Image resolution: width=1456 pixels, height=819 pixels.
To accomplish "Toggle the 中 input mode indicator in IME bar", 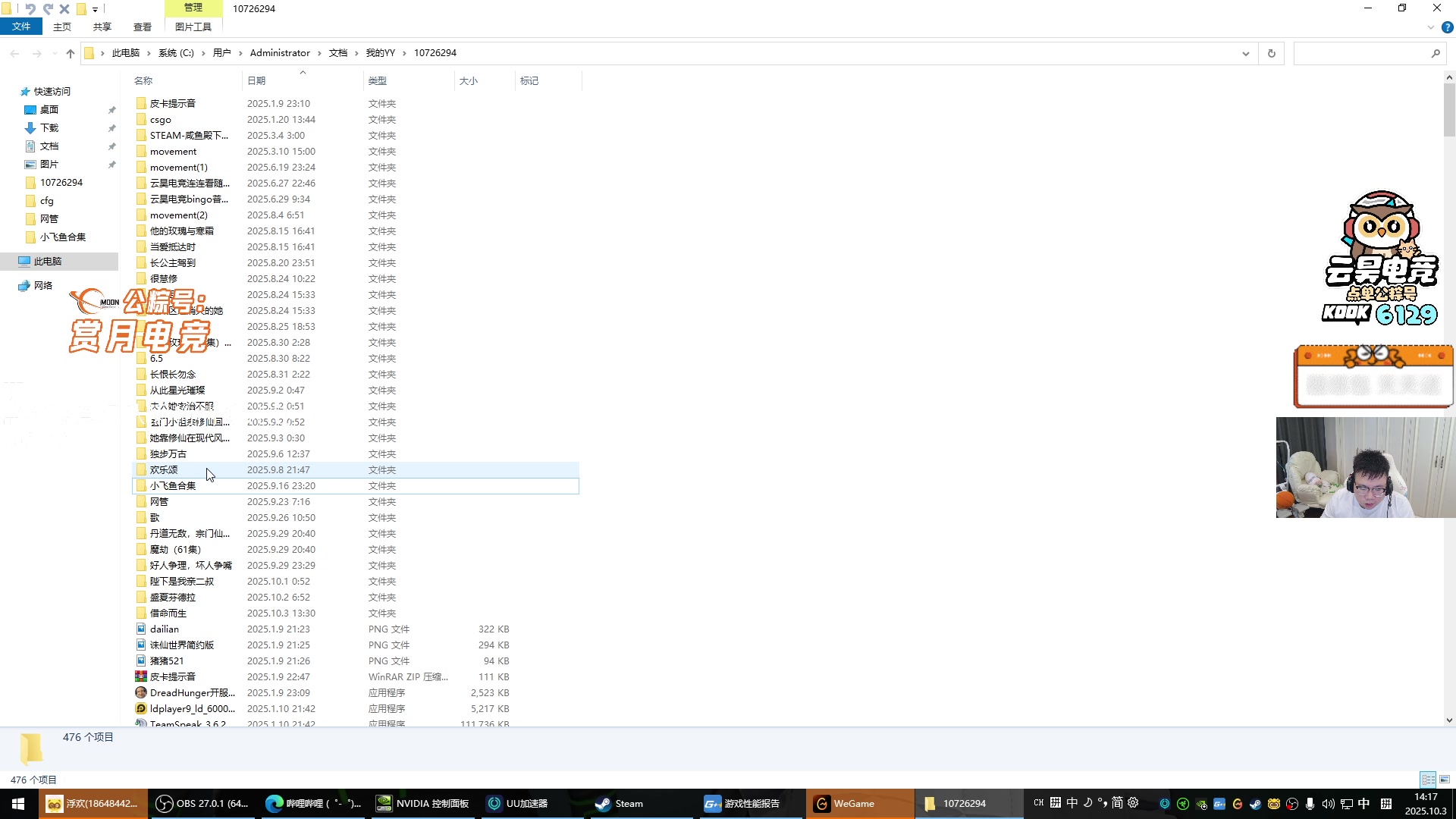I will click(x=1072, y=803).
